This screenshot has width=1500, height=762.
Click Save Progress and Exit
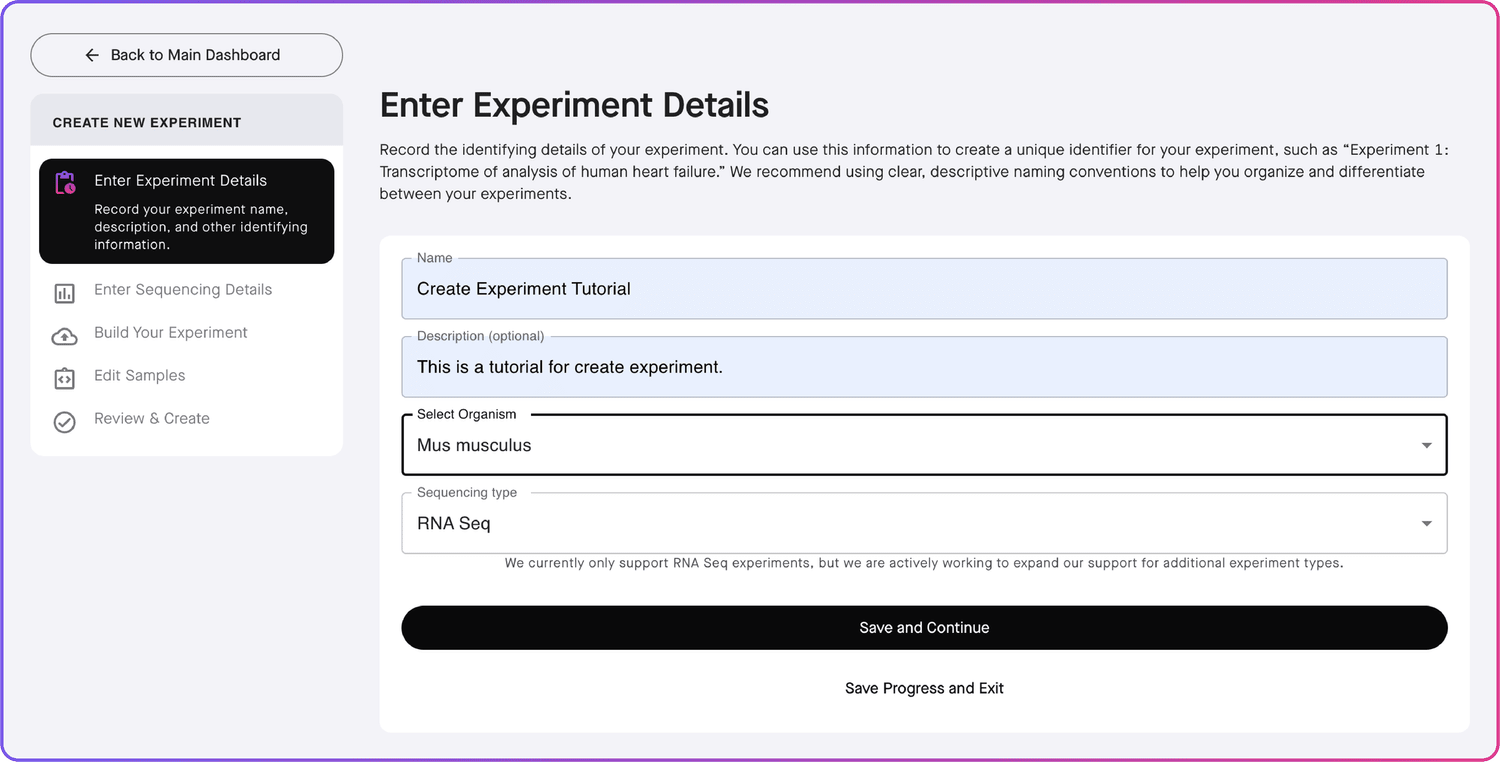(923, 688)
